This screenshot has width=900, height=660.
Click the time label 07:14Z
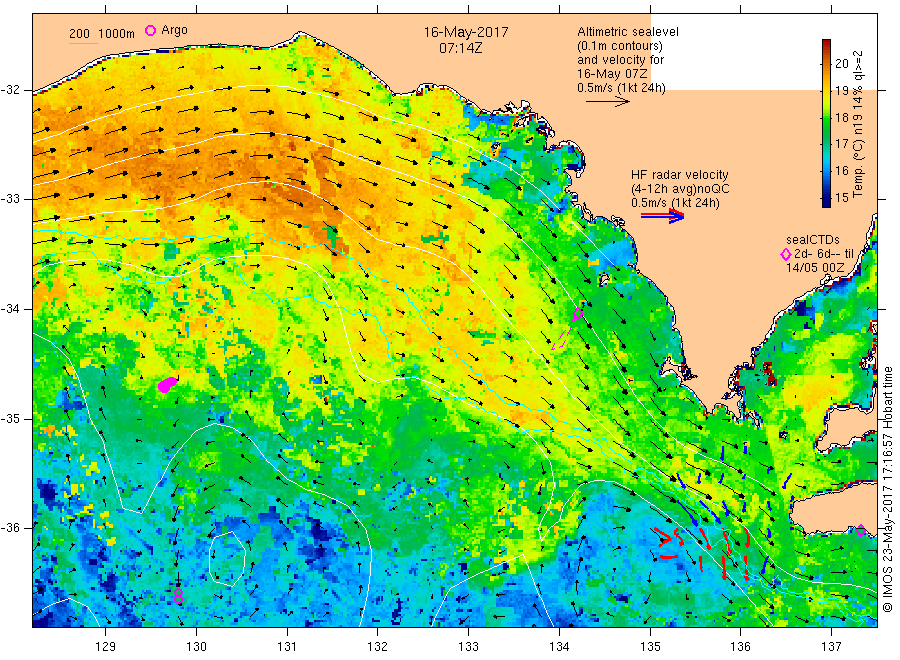(461, 48)
